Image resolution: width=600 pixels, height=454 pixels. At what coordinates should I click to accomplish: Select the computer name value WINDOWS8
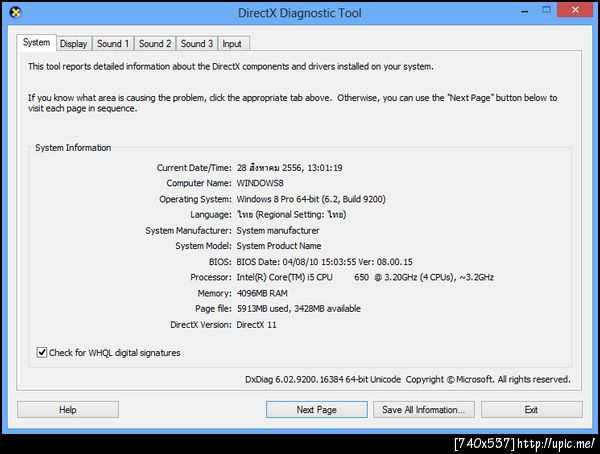pos(260,183)
